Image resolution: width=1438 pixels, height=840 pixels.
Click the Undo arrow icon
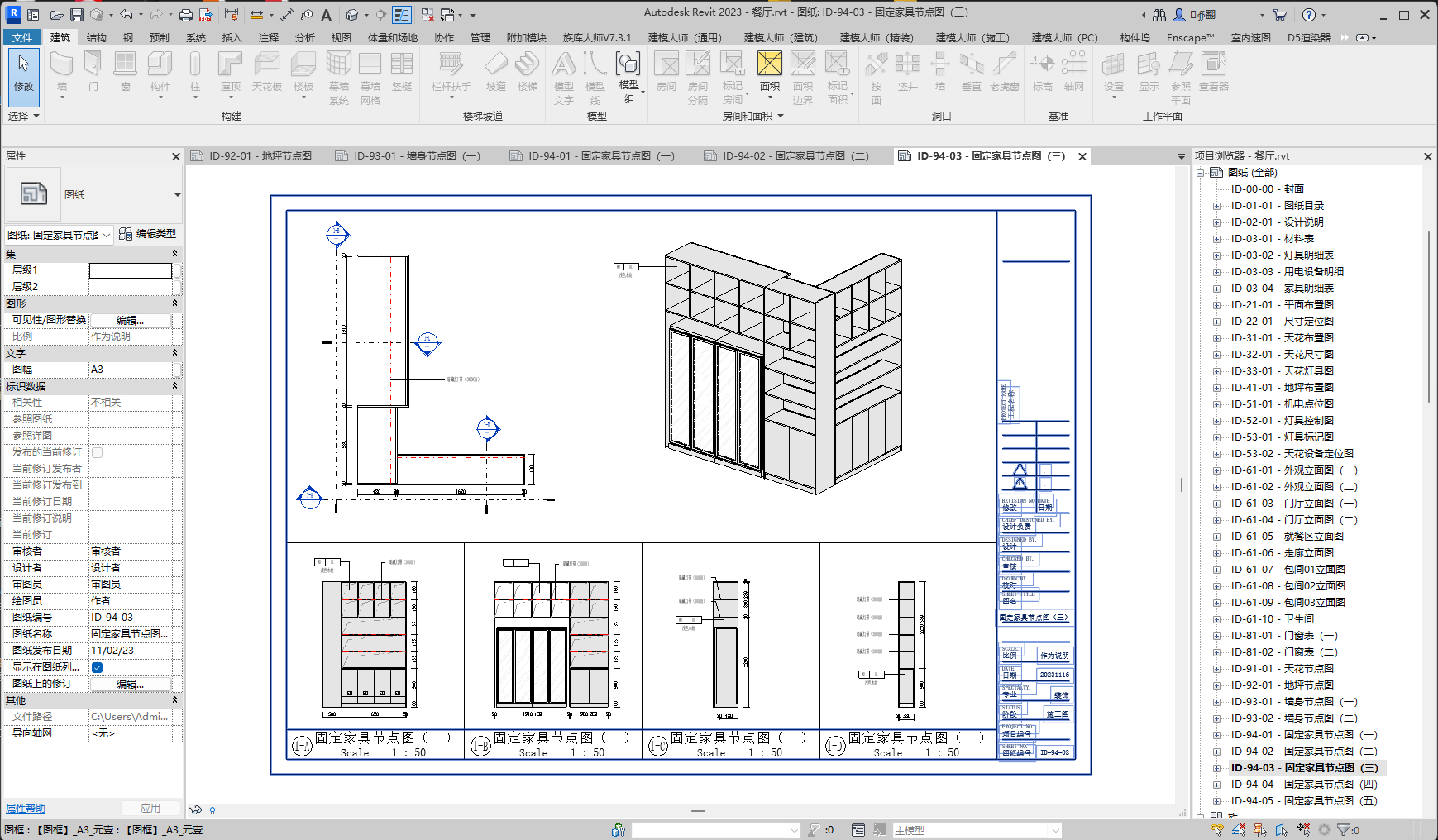point(126,15)
